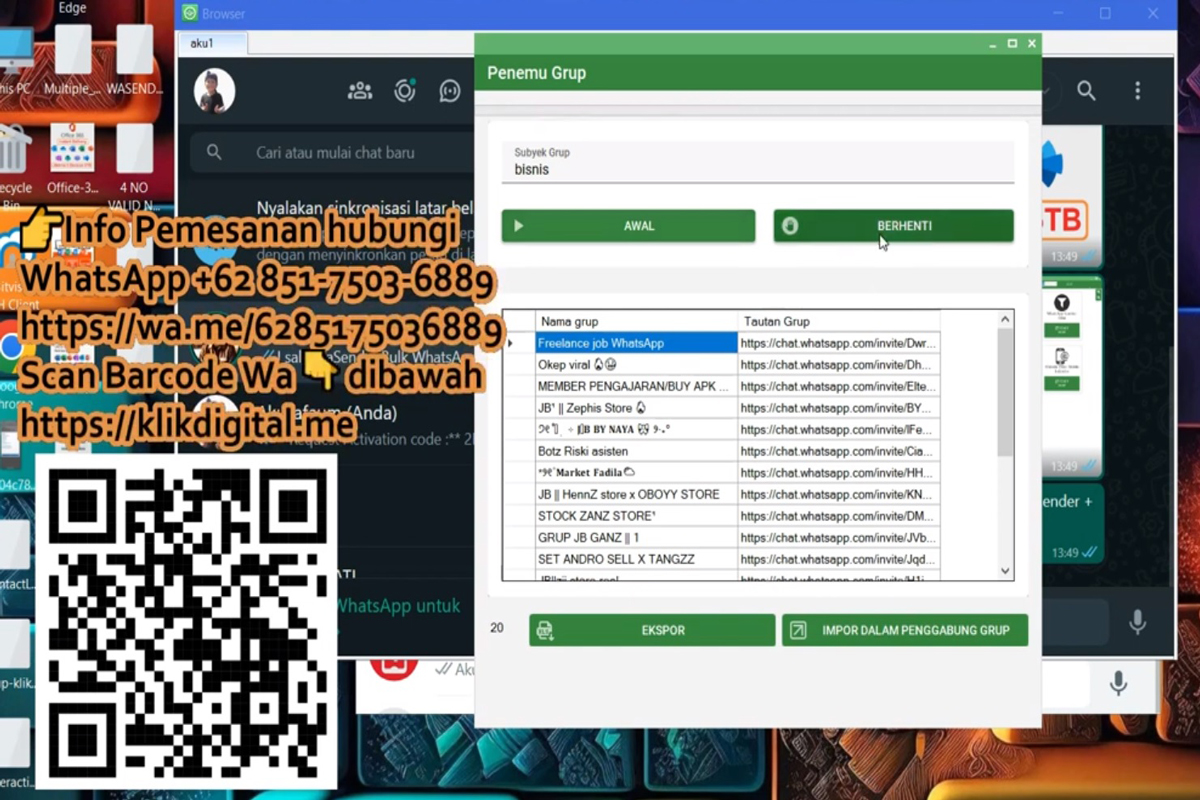
Task: Click the invite link ending 'Cia...'
Action: [839, 451]
